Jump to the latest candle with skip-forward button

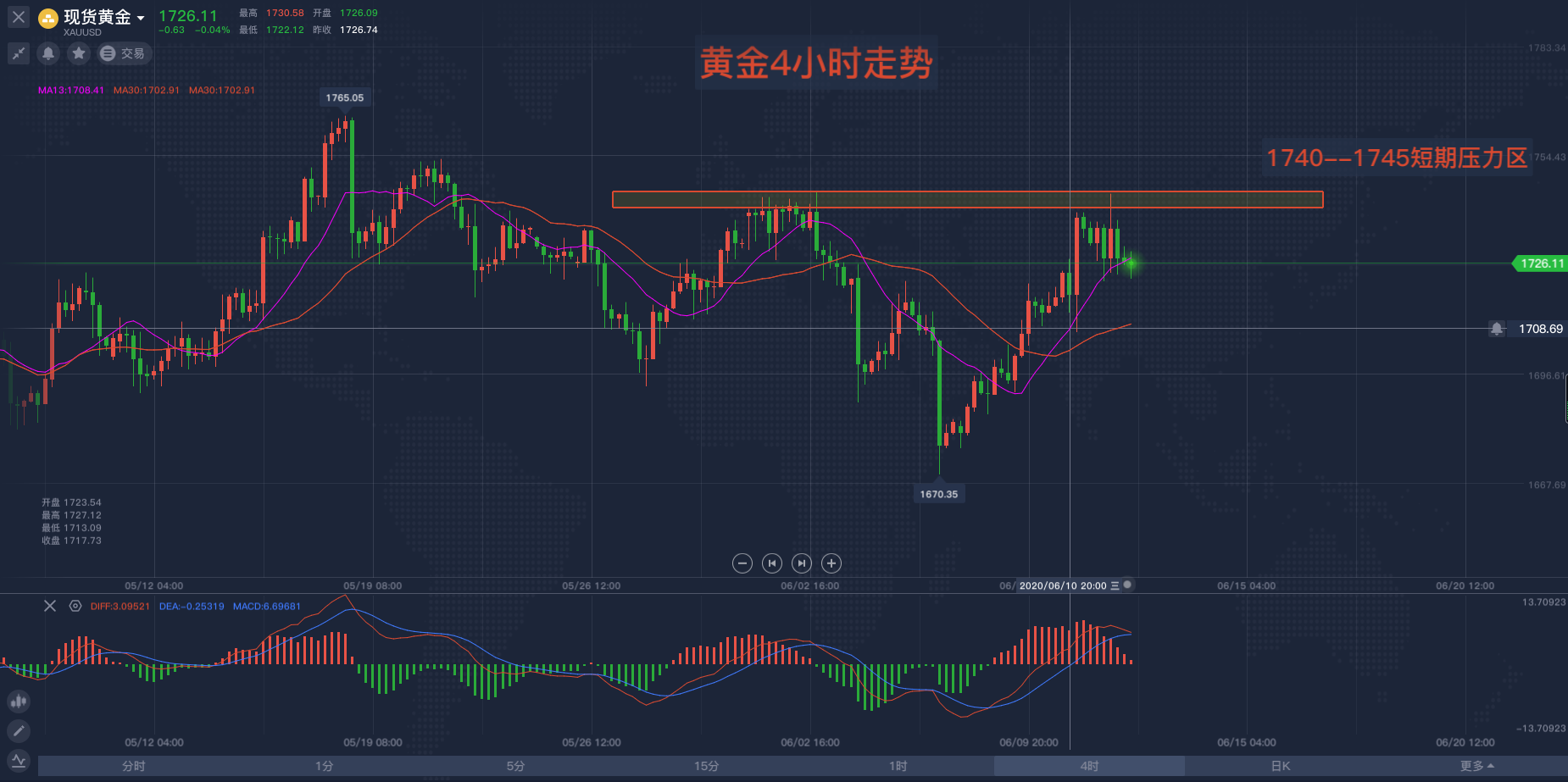tap(801, 563)
